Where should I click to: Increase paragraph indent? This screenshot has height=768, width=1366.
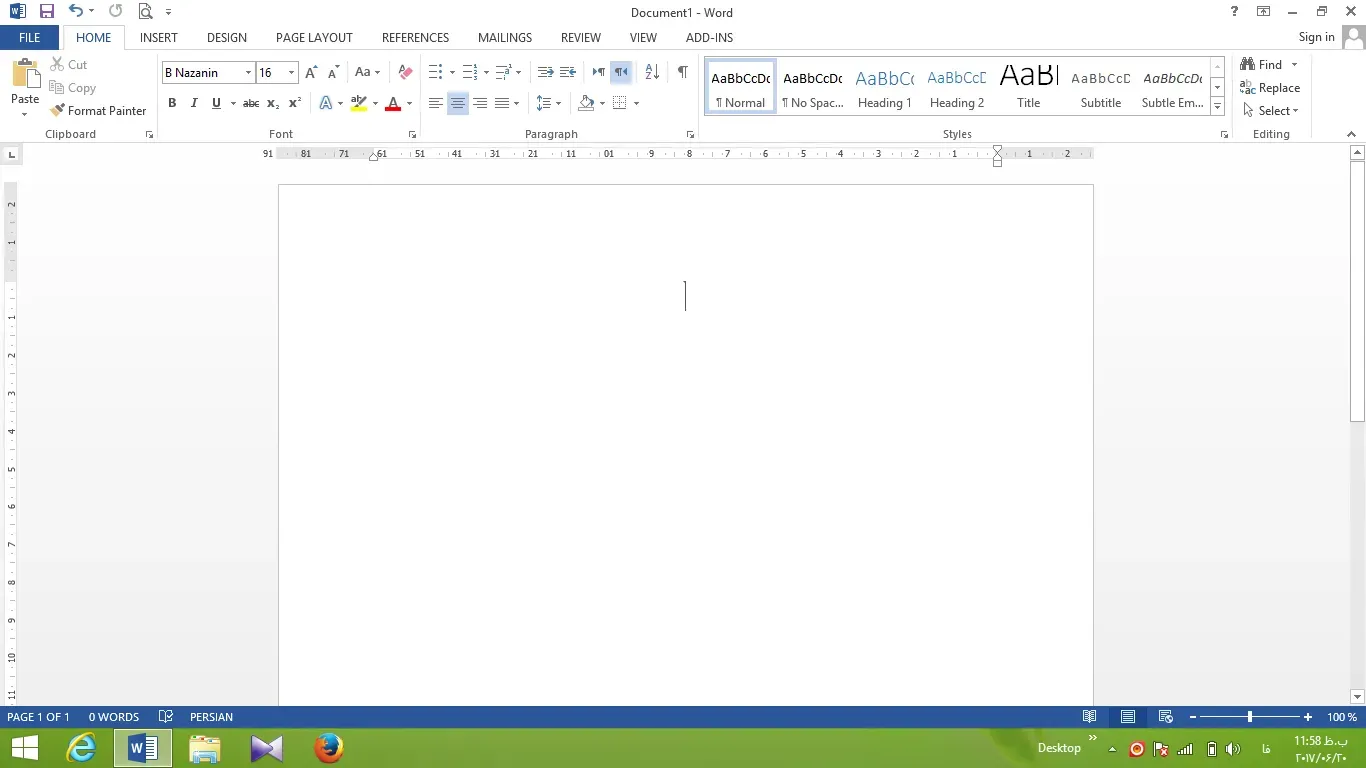tap(567, 72)
